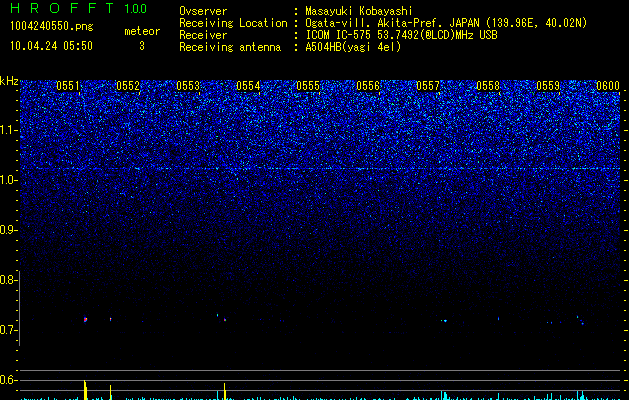629x400 pixels.
Task: Click the 0557 time marker
Action: pos(428,86)
